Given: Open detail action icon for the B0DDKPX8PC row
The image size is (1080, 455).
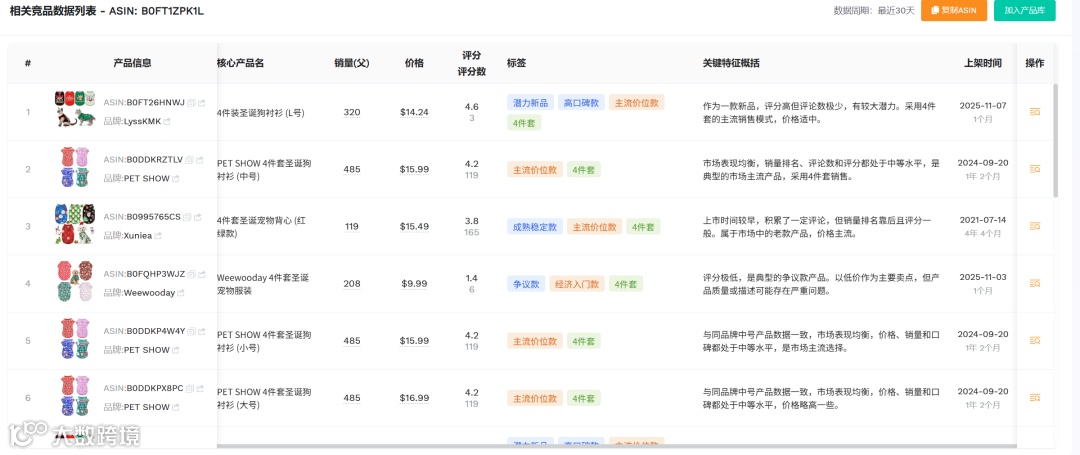Looking at the screenshot, I should [x=1035, y=397].
